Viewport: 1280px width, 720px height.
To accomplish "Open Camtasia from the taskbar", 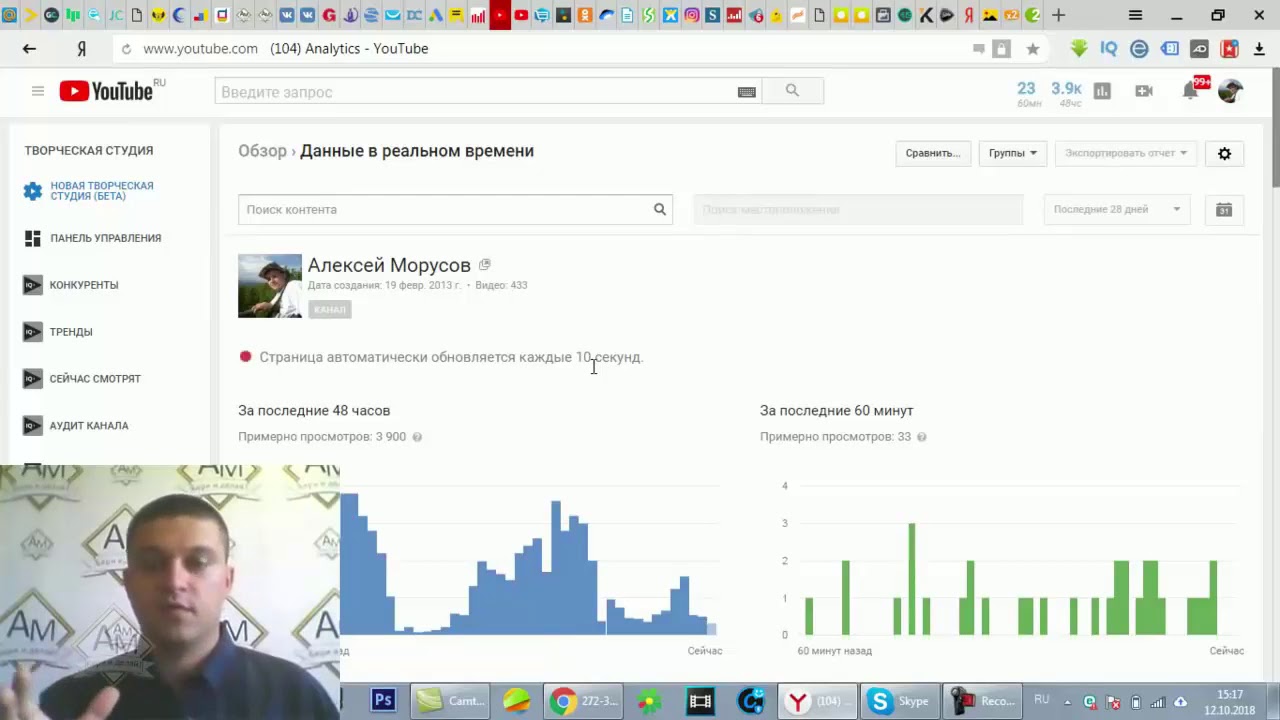I will pyautogui.click(x=451, y=701).
